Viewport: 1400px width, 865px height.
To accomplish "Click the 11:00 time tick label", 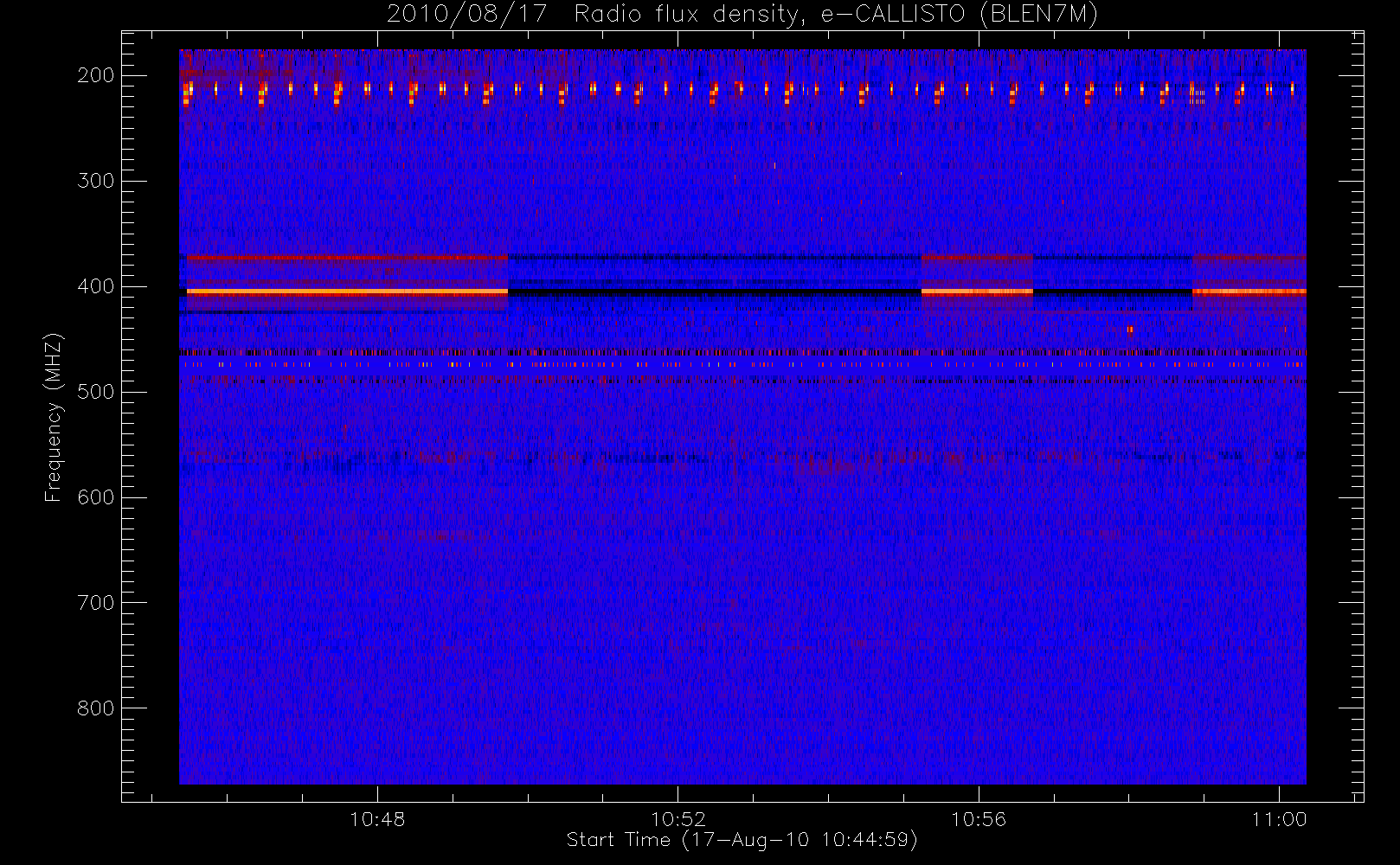I will point(1279,819).
